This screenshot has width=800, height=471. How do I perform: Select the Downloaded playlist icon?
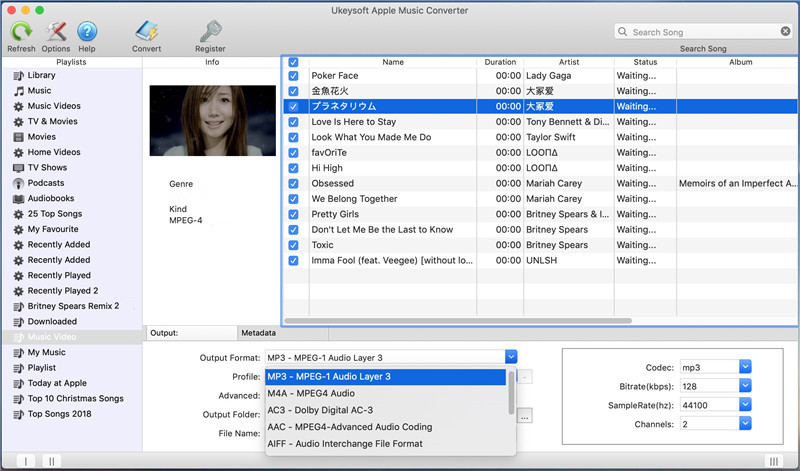[18, 321]
